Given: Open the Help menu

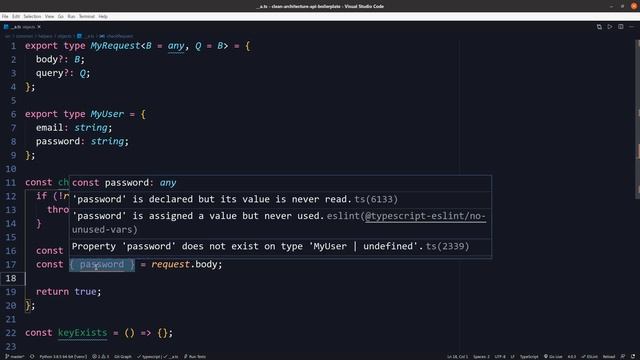Looking at the screenshot, I should pyautogui.click(x=103, y=16).
